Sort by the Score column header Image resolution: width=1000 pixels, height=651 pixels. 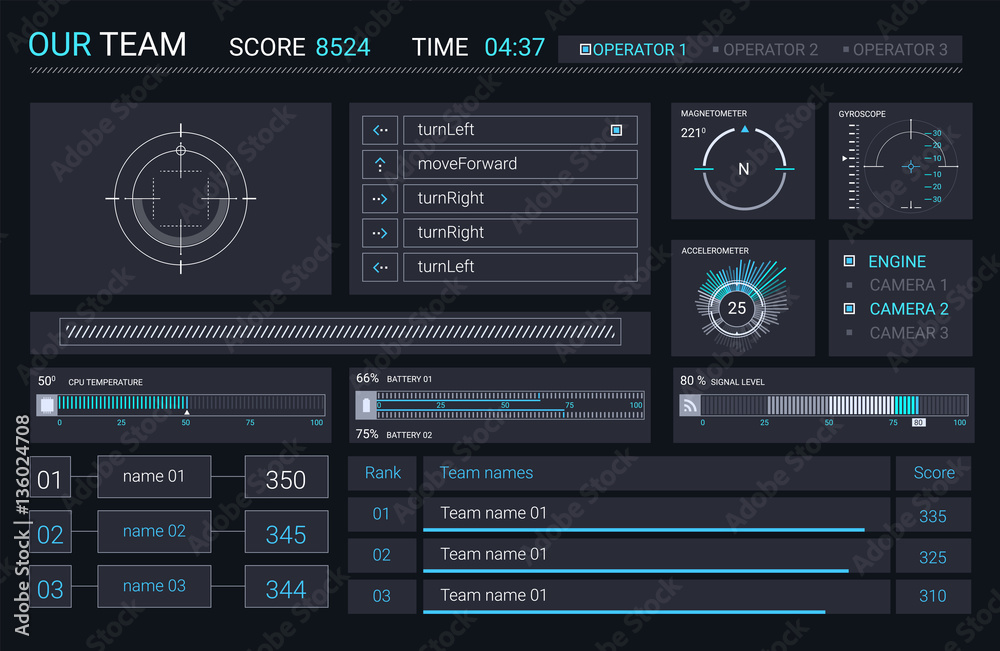pyautogui.click(x=934, y=473)
